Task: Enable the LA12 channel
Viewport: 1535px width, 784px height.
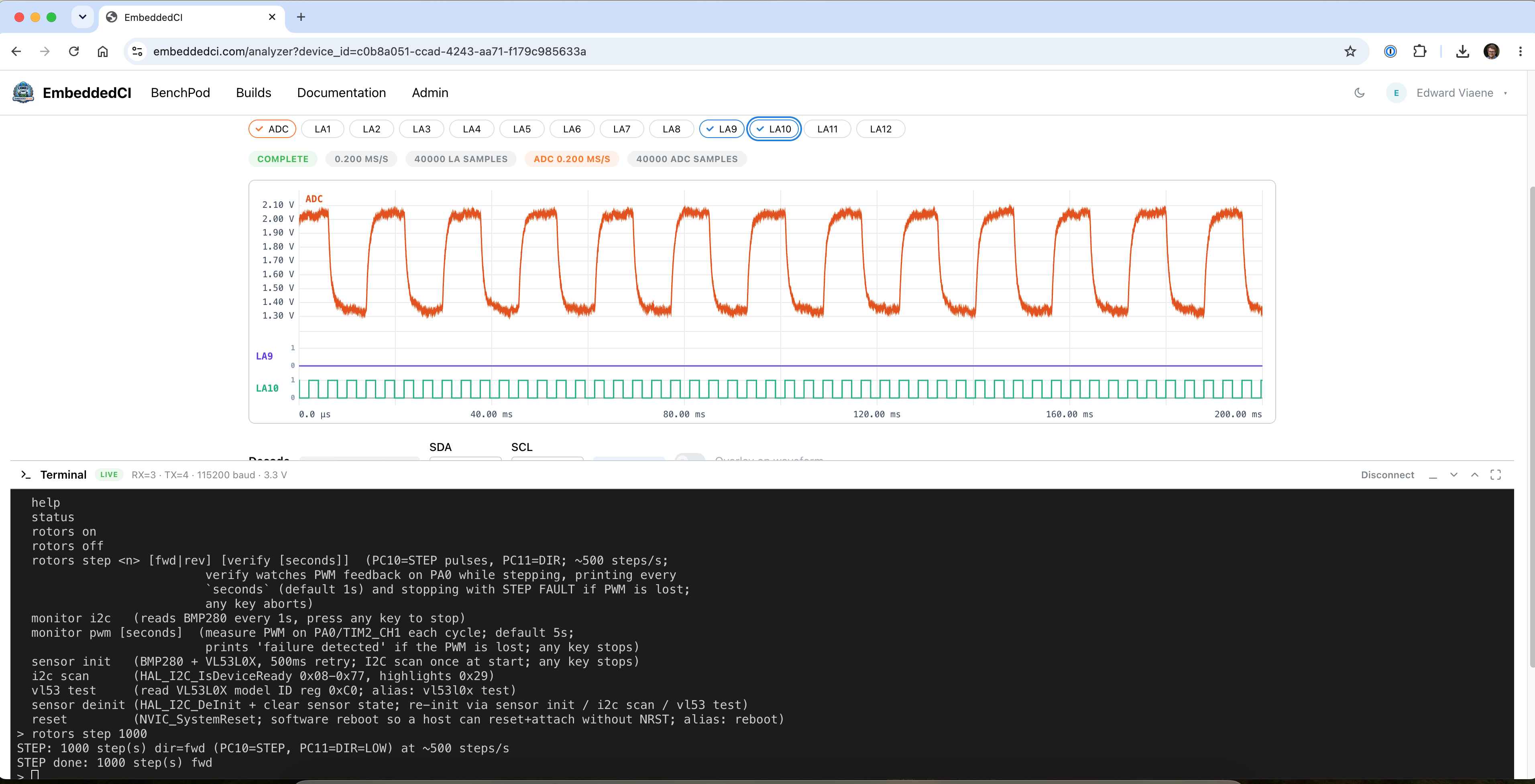Action: [880, 129]
